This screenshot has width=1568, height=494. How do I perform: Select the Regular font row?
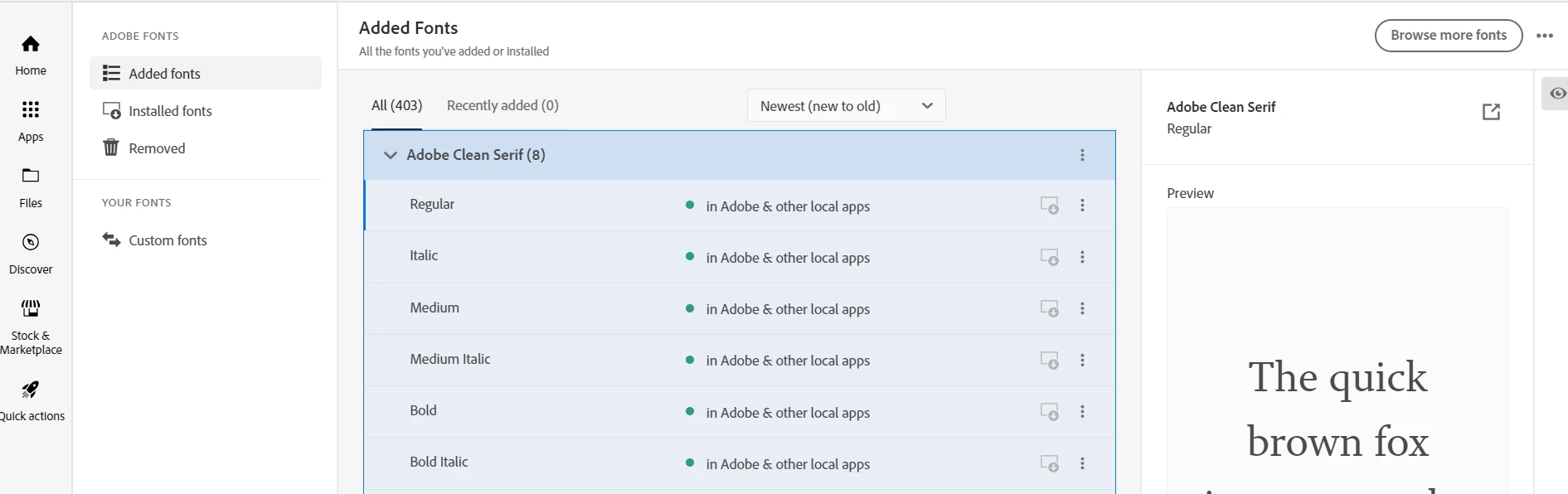point(740,205)
